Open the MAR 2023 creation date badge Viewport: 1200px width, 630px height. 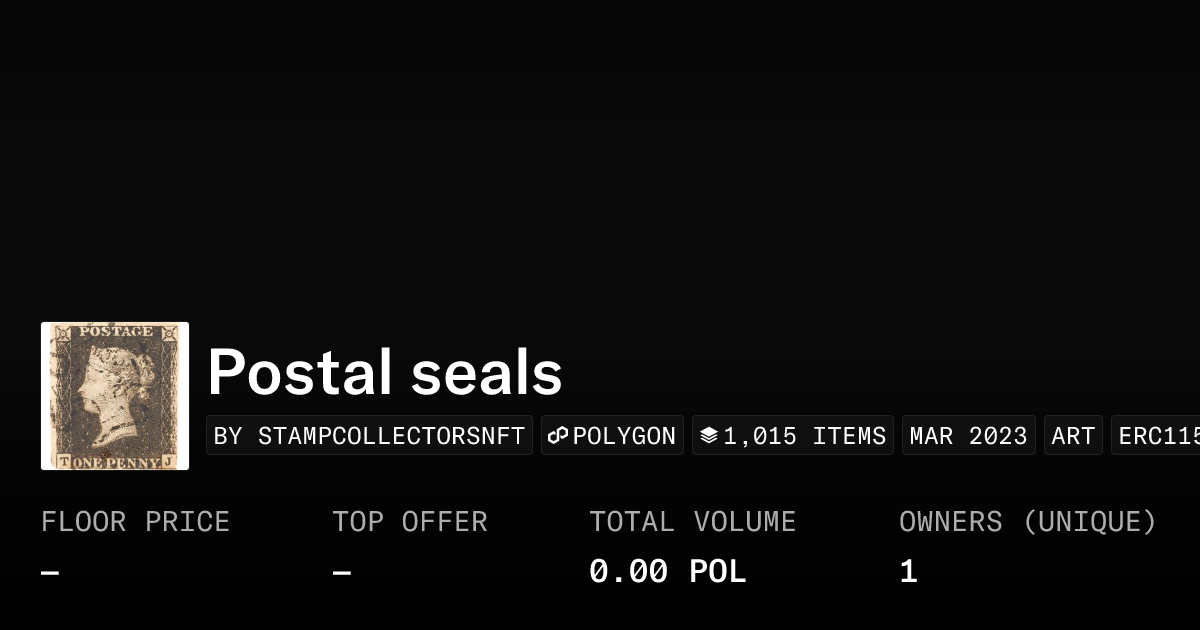[x=968, y=435]
